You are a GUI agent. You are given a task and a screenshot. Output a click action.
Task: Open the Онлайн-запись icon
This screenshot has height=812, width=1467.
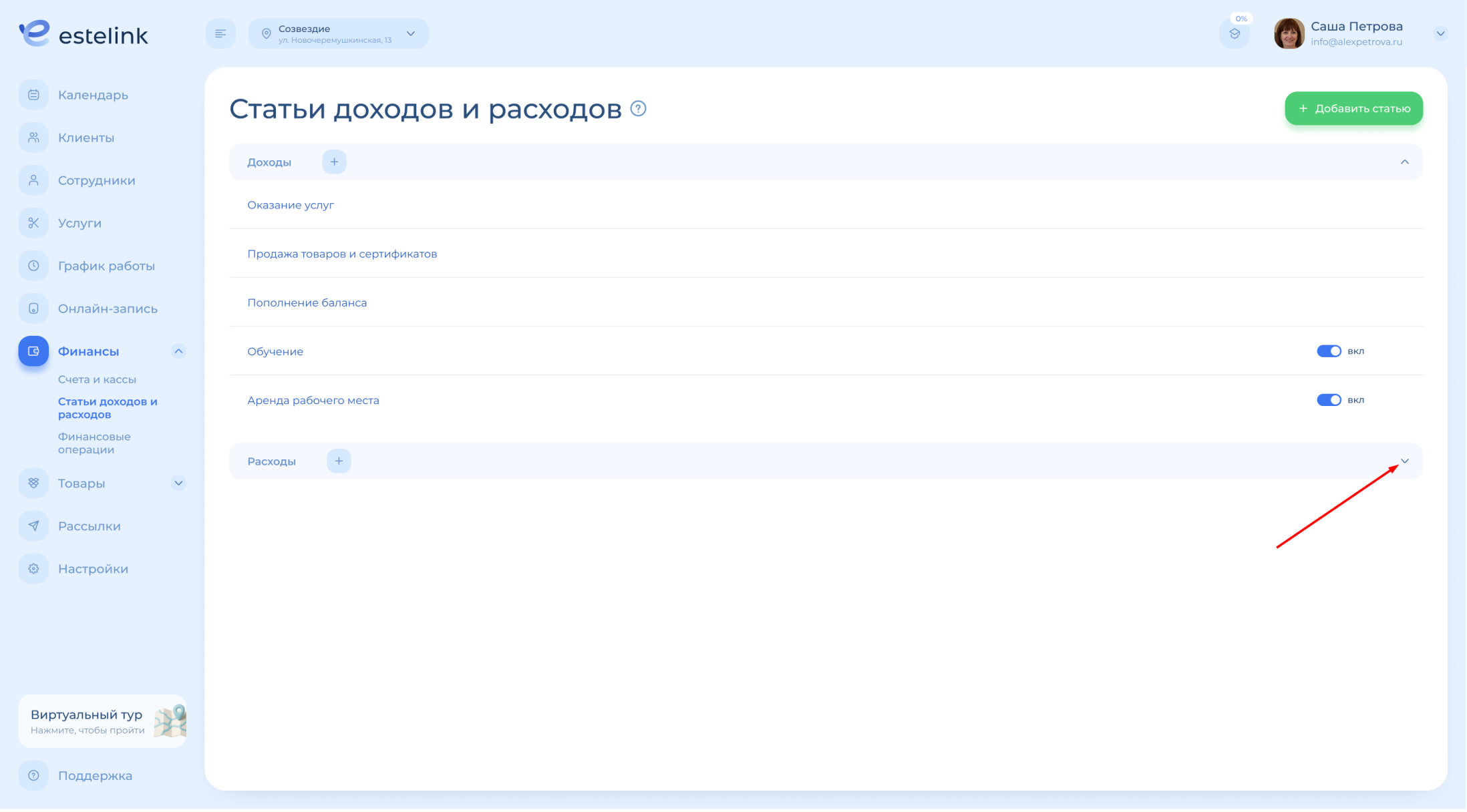point(33,309)
